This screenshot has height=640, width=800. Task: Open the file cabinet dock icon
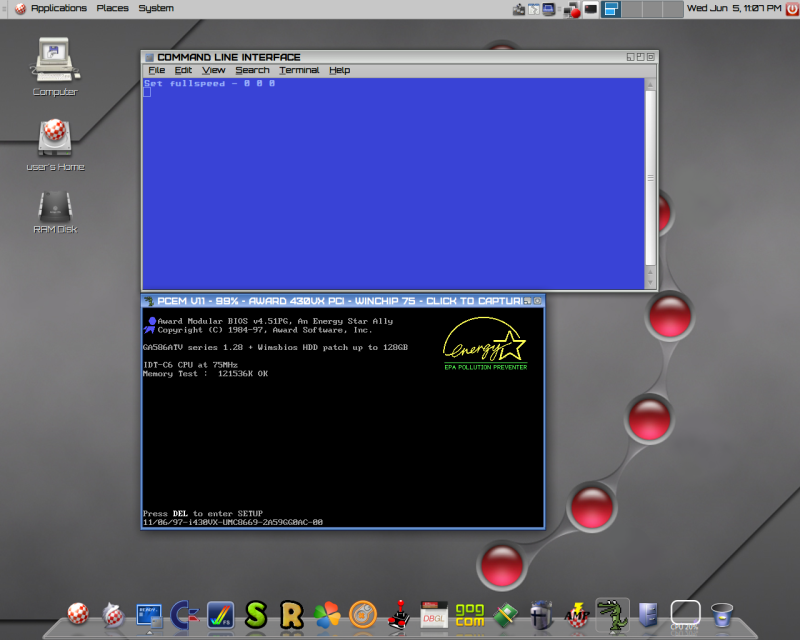coord(648,615)
